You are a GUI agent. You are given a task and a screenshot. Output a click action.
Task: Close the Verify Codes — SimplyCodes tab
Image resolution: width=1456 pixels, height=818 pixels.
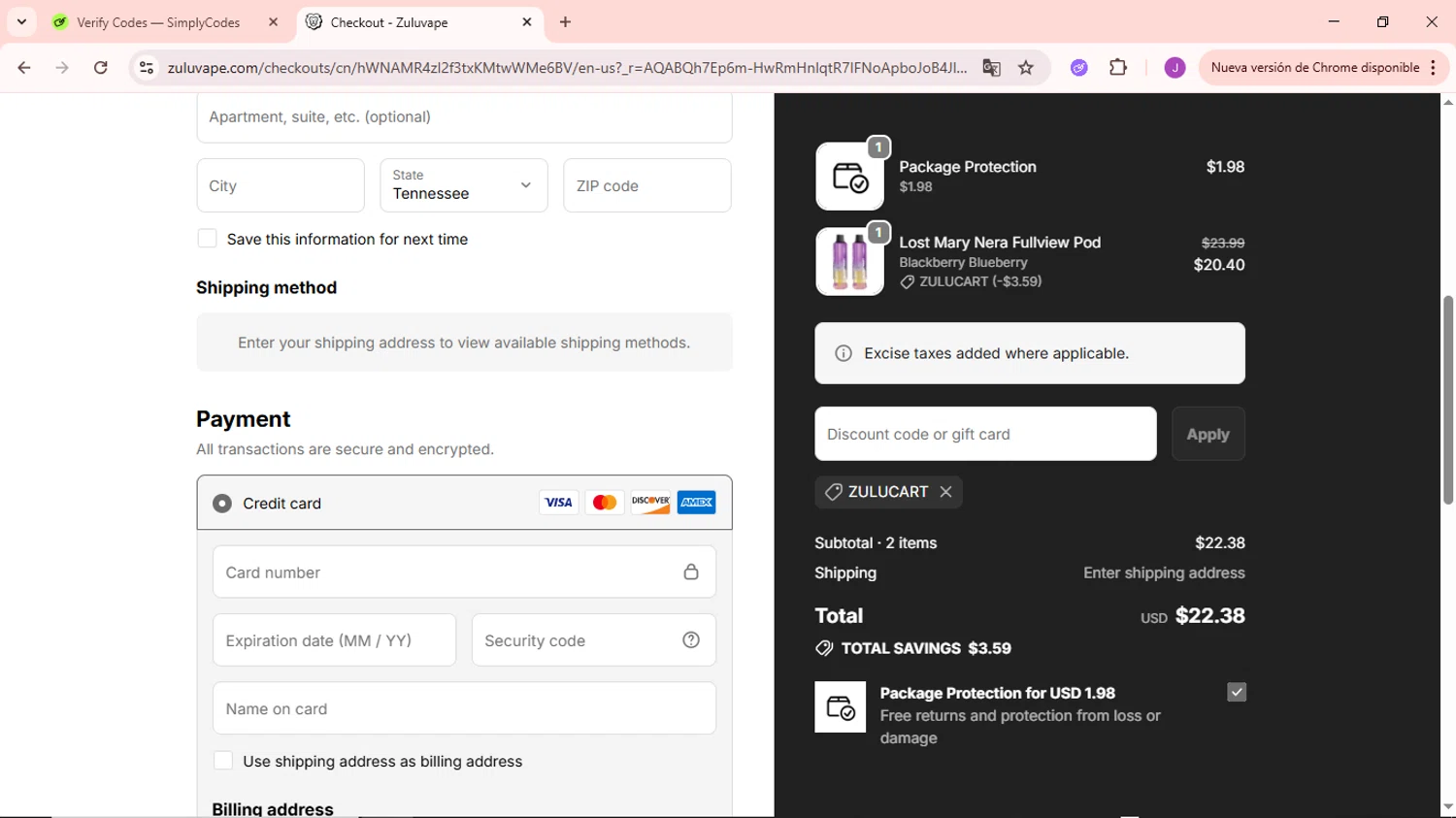pos(274,22)
